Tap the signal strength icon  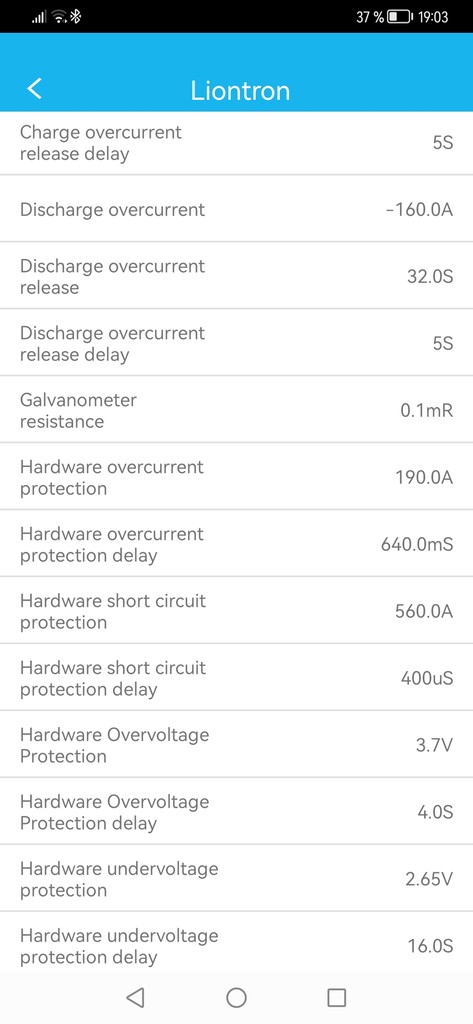(x=40, y=18)
